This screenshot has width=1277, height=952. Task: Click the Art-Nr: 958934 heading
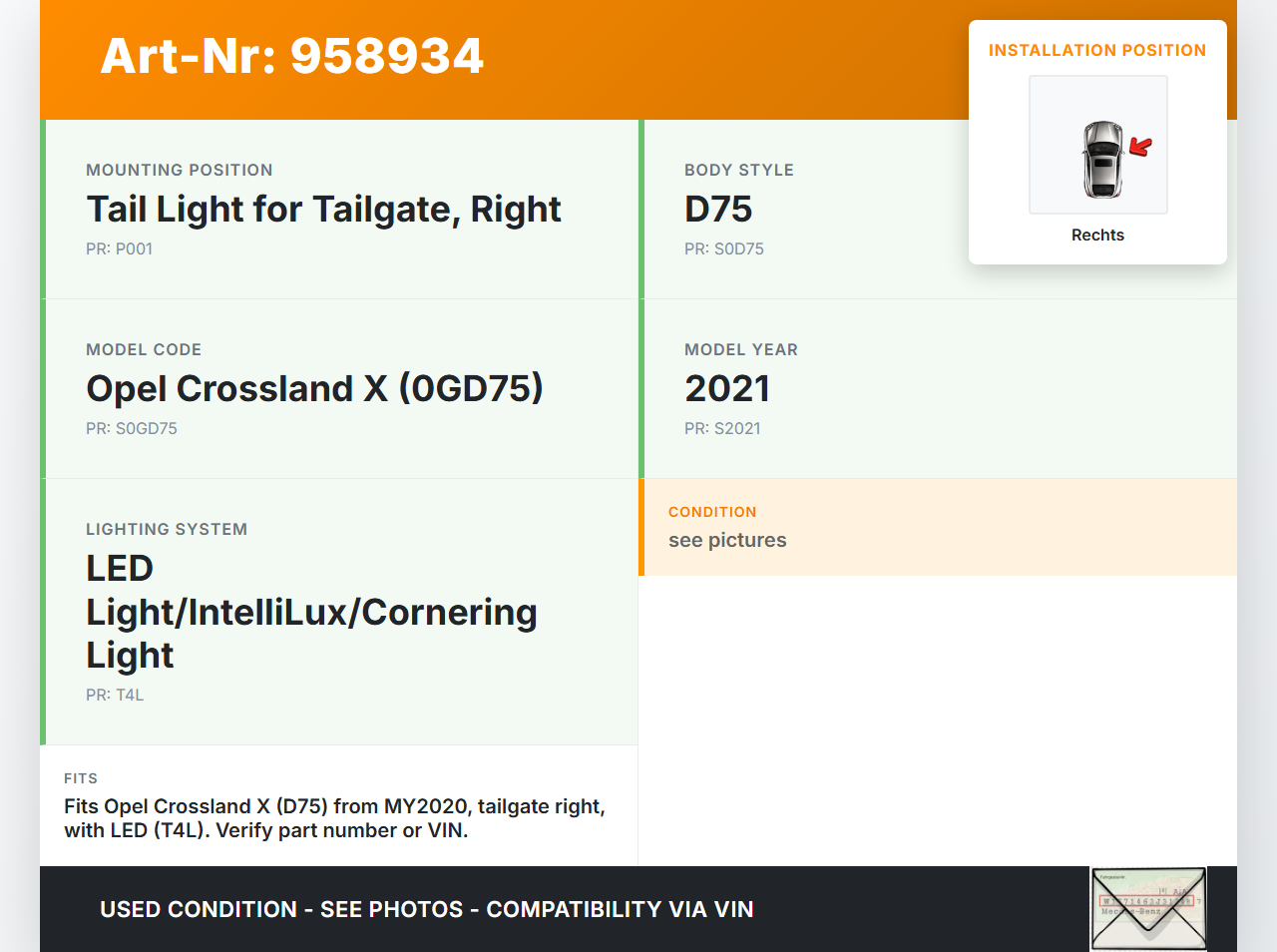click(292, 56)
